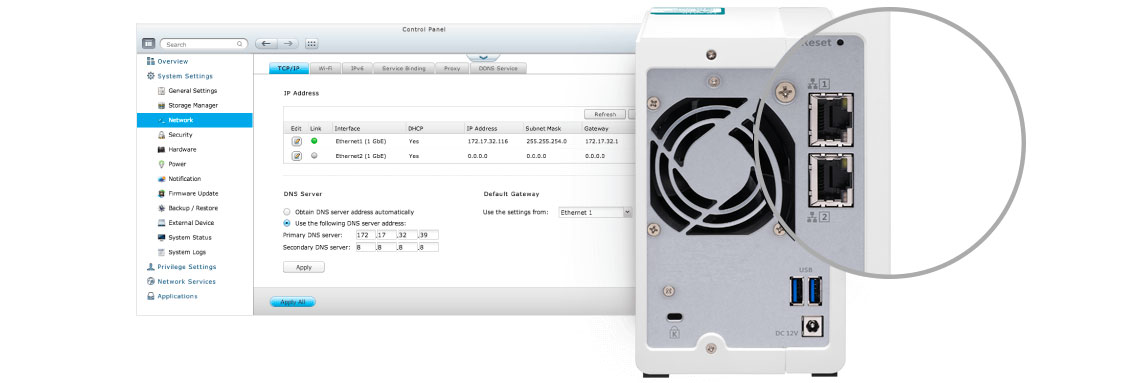1140x383 pixels.
Task: Click the first octet of Primary DNS server
Action: [365, 235]
